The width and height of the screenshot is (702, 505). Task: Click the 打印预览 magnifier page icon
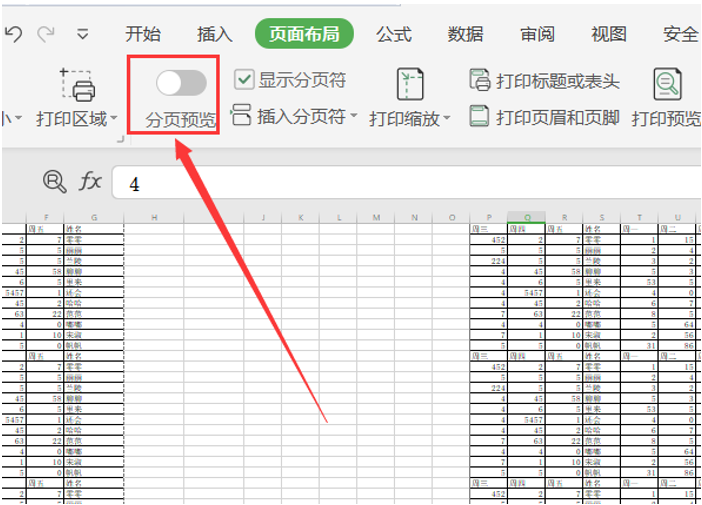(x=667, y=84)
